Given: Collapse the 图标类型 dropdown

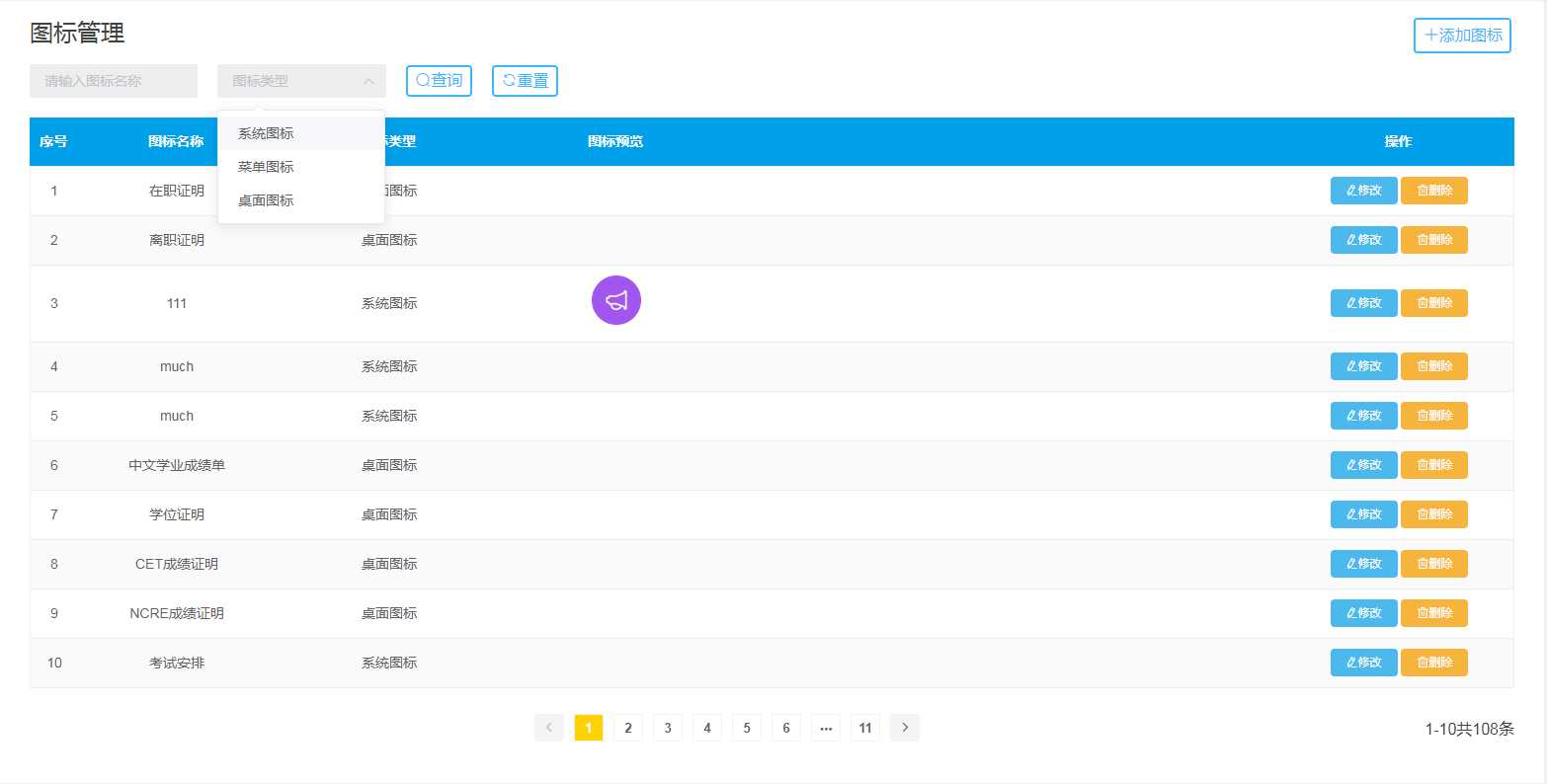Looking at the screenshot, I should point(301,81).
